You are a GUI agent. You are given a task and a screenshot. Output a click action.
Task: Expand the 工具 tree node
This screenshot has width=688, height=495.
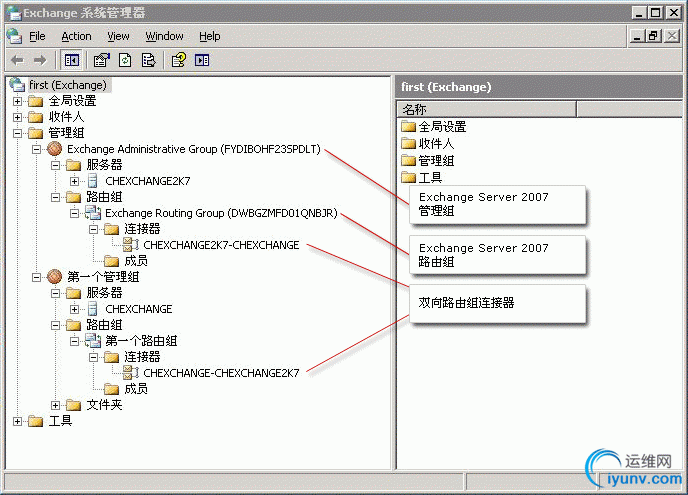point(18,421)
